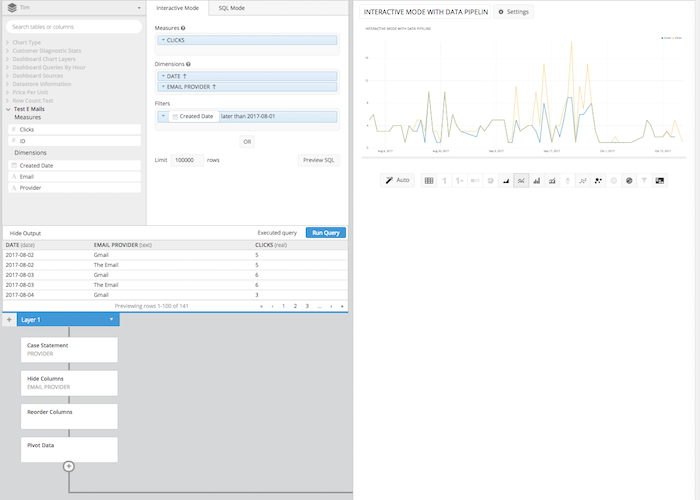The height and width of the screenshot is (500, 700).
Task: Select the Pie chart type icon
Action: [490, 180]
